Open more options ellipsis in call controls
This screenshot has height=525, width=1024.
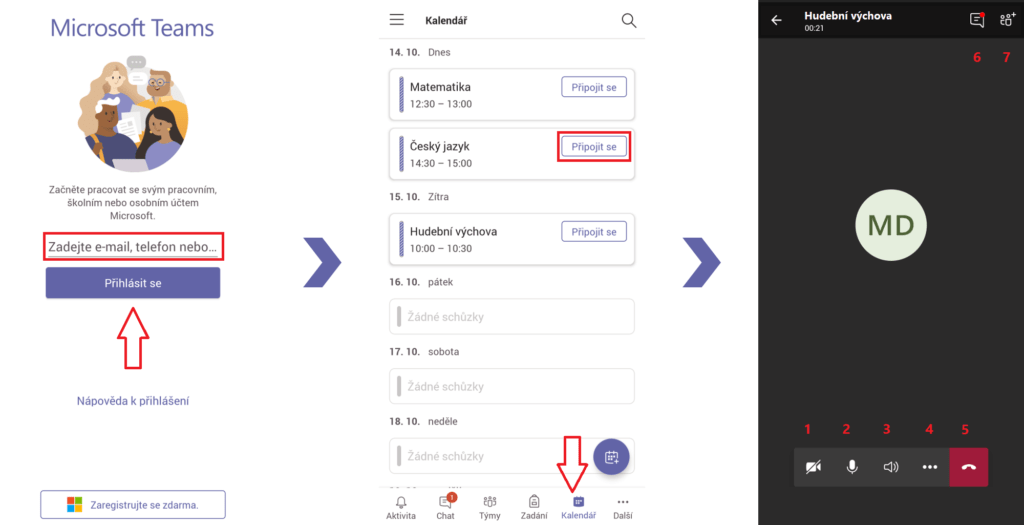coord(930,467)
